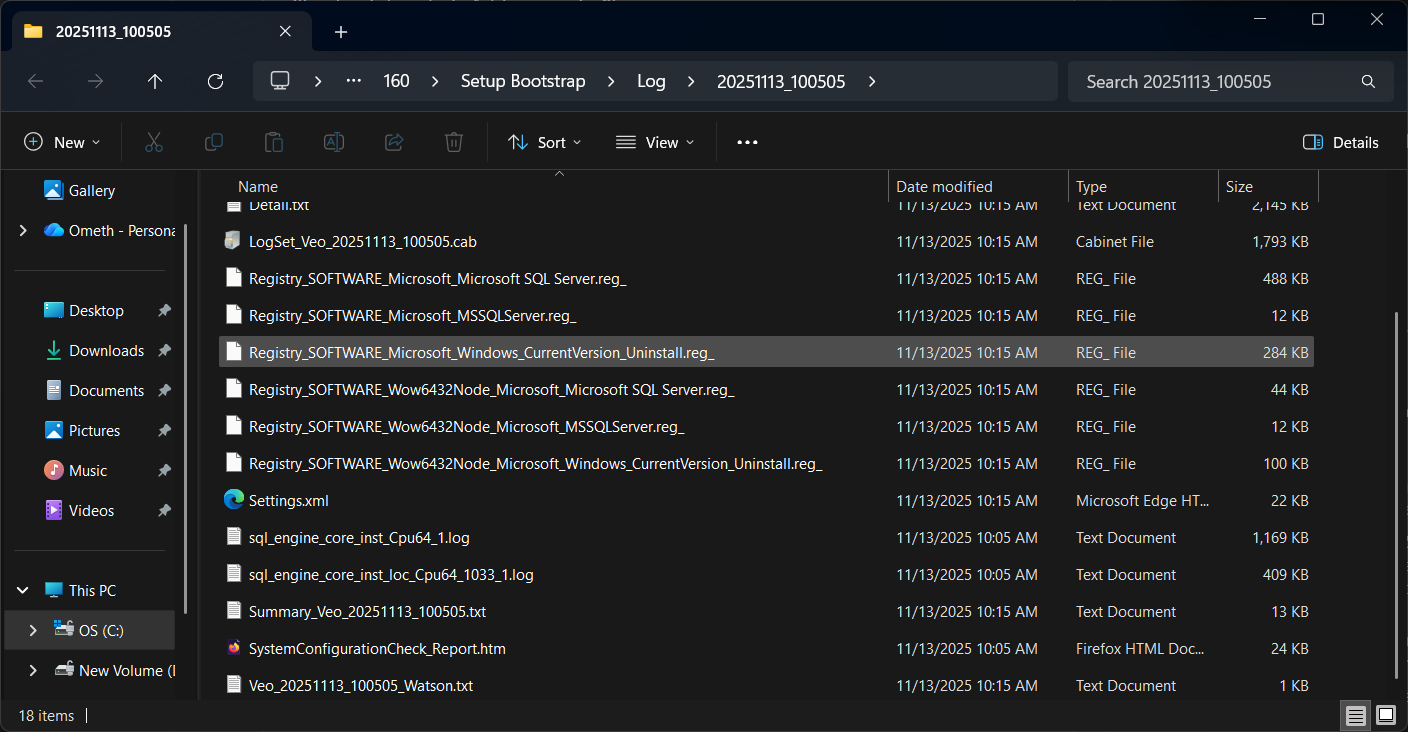
Task: Expand the Ometh - Personal OneDrive node
Action: (x=23, y=230)
